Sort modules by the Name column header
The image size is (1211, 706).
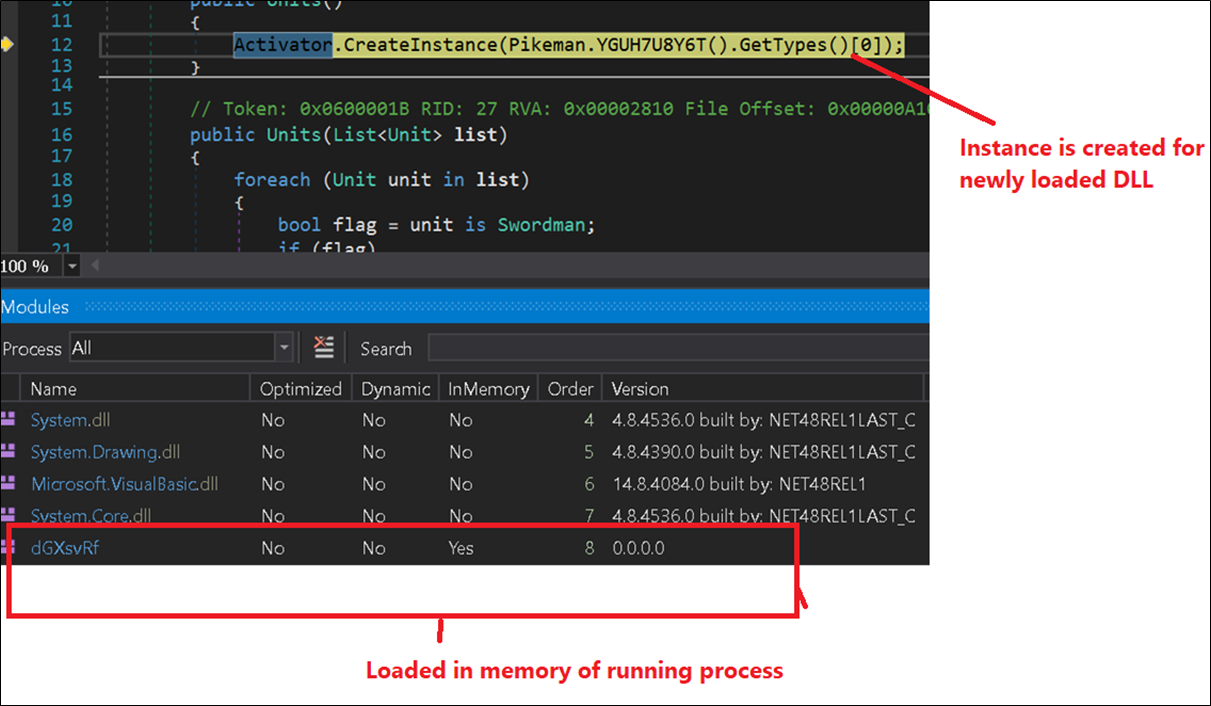(54, 389)
